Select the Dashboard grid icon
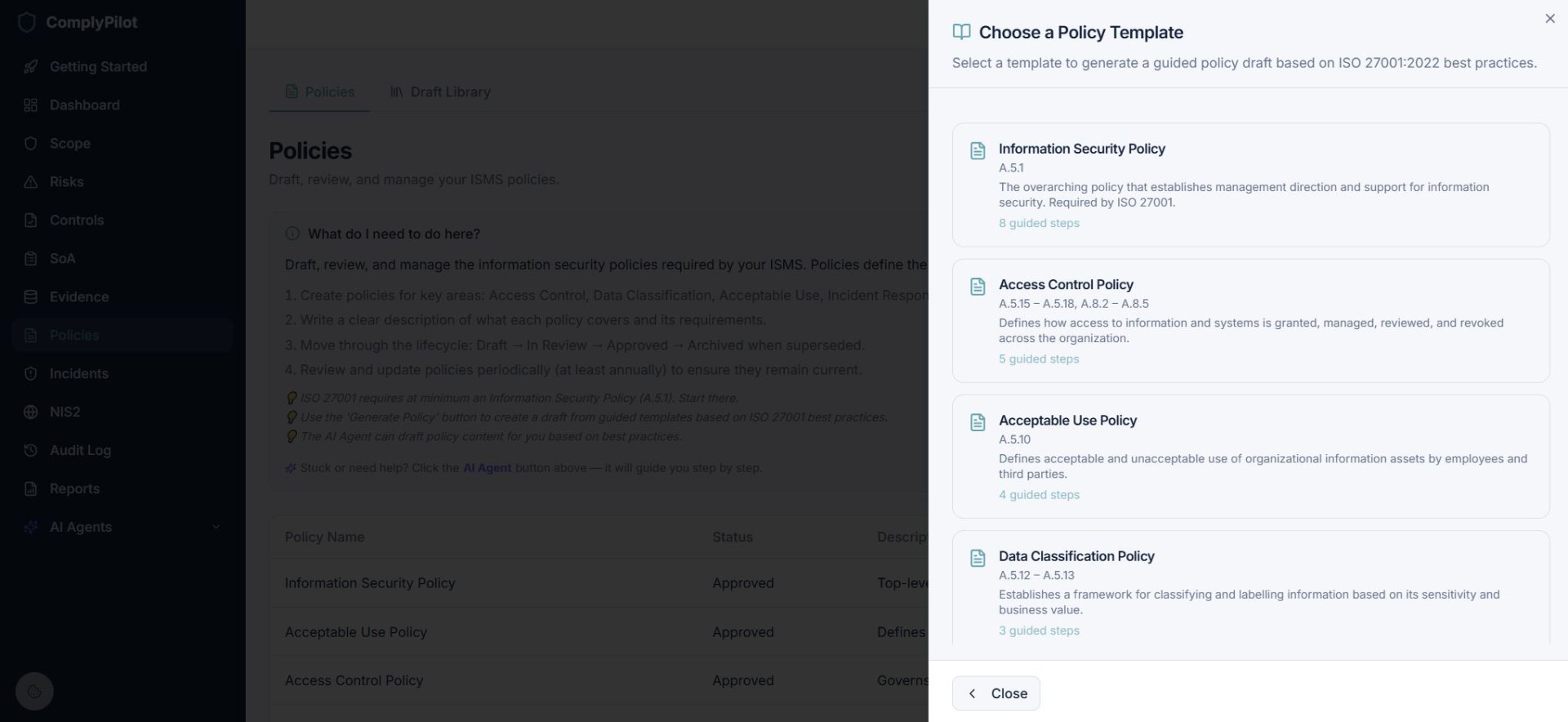1568x722 pixels. click(x=31, y=105)
